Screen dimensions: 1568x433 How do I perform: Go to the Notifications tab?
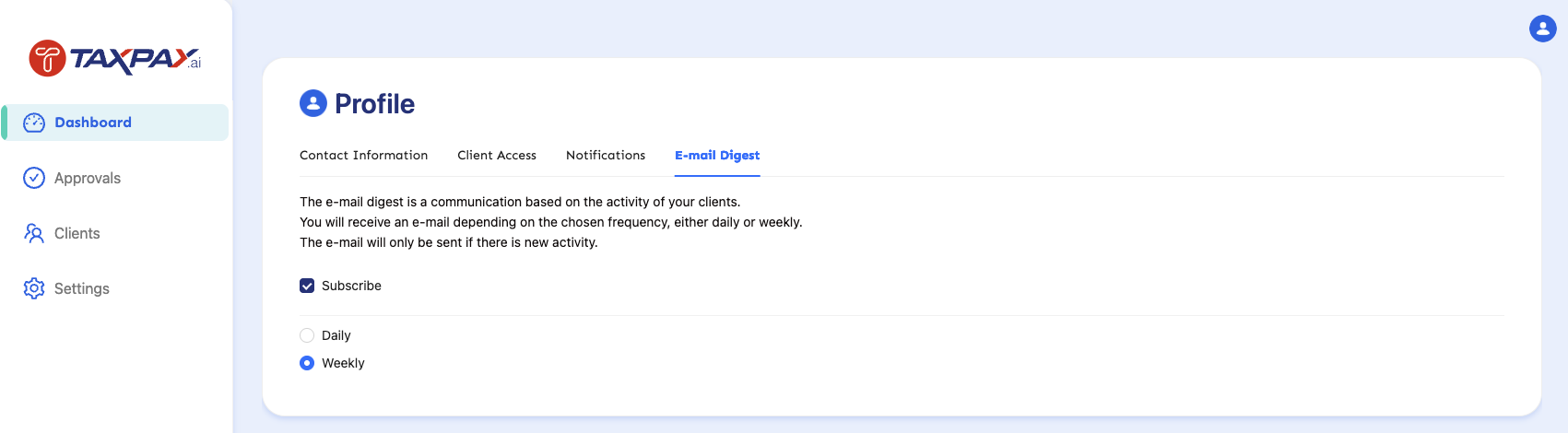tap(605, 155)
